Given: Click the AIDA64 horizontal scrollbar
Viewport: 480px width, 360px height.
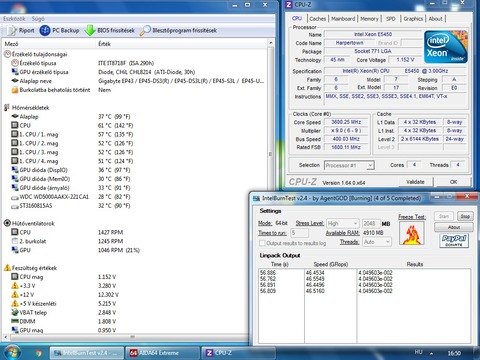Looking at the screenshot, I should 132,337.
